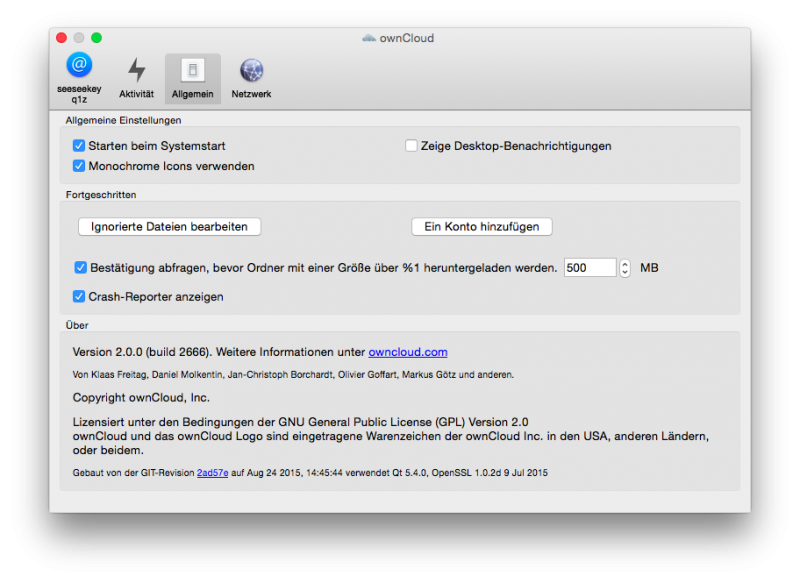Disable Monochrome Icons verwenden
800x583 pixels.
click(79, 166)
